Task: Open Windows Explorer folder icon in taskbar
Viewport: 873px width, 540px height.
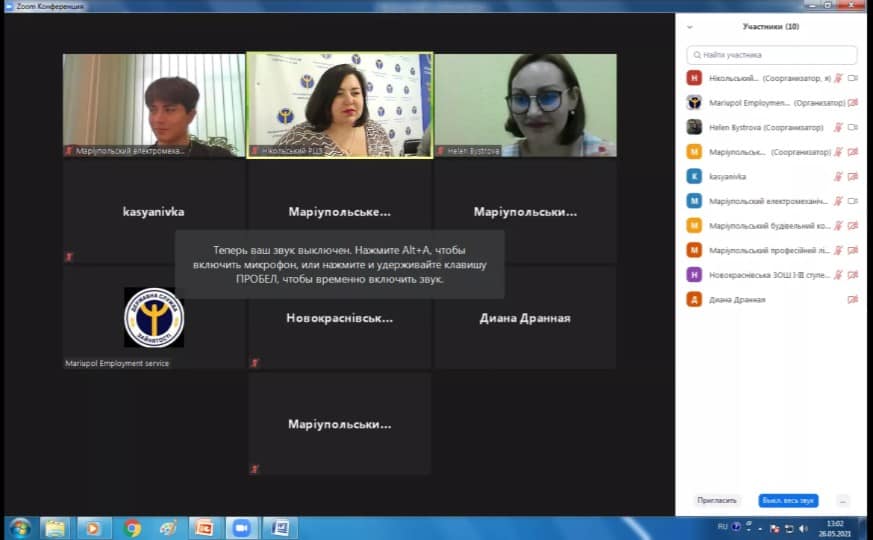Action: coord(55,527)
